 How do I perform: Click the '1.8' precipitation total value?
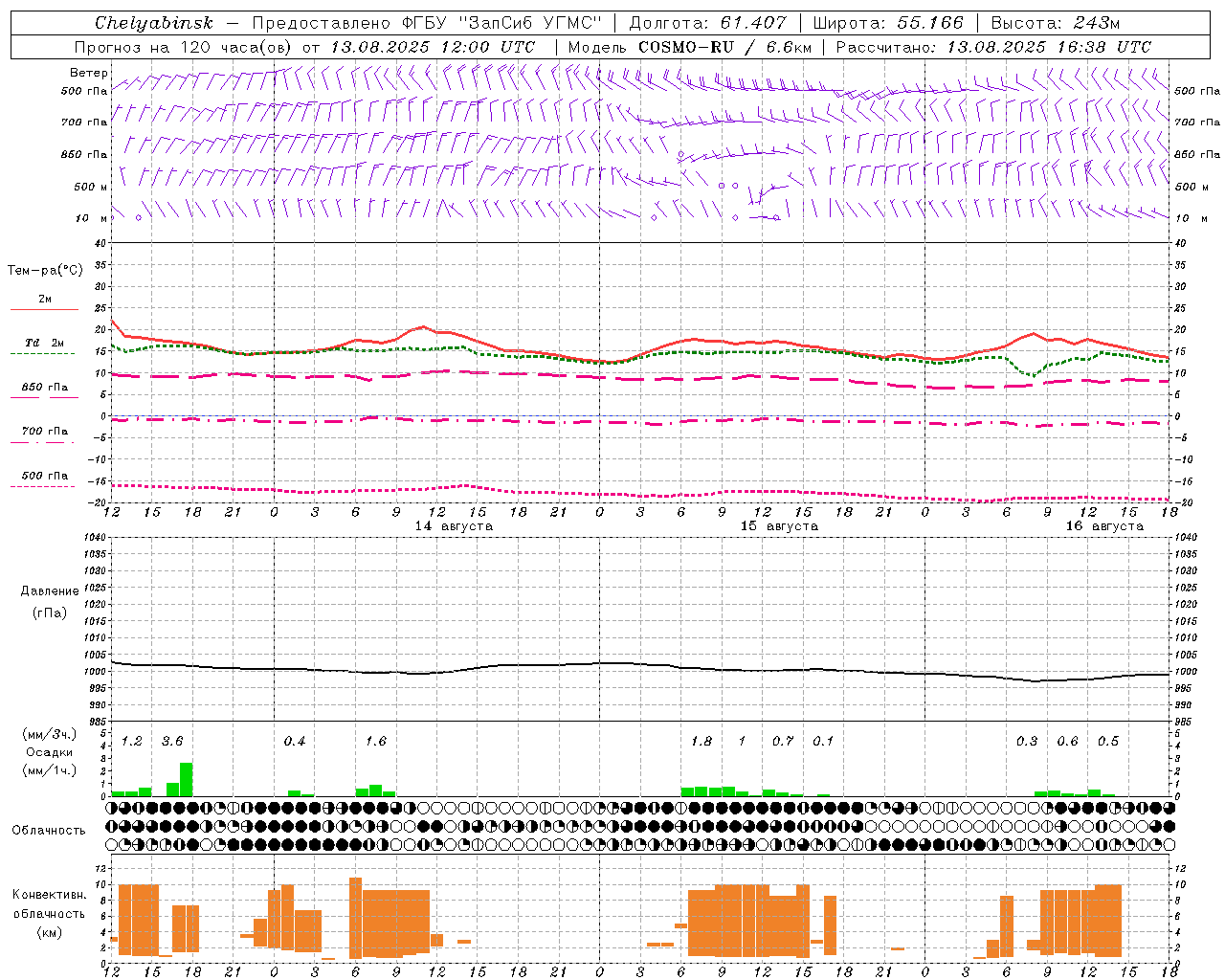pos(702,741)
